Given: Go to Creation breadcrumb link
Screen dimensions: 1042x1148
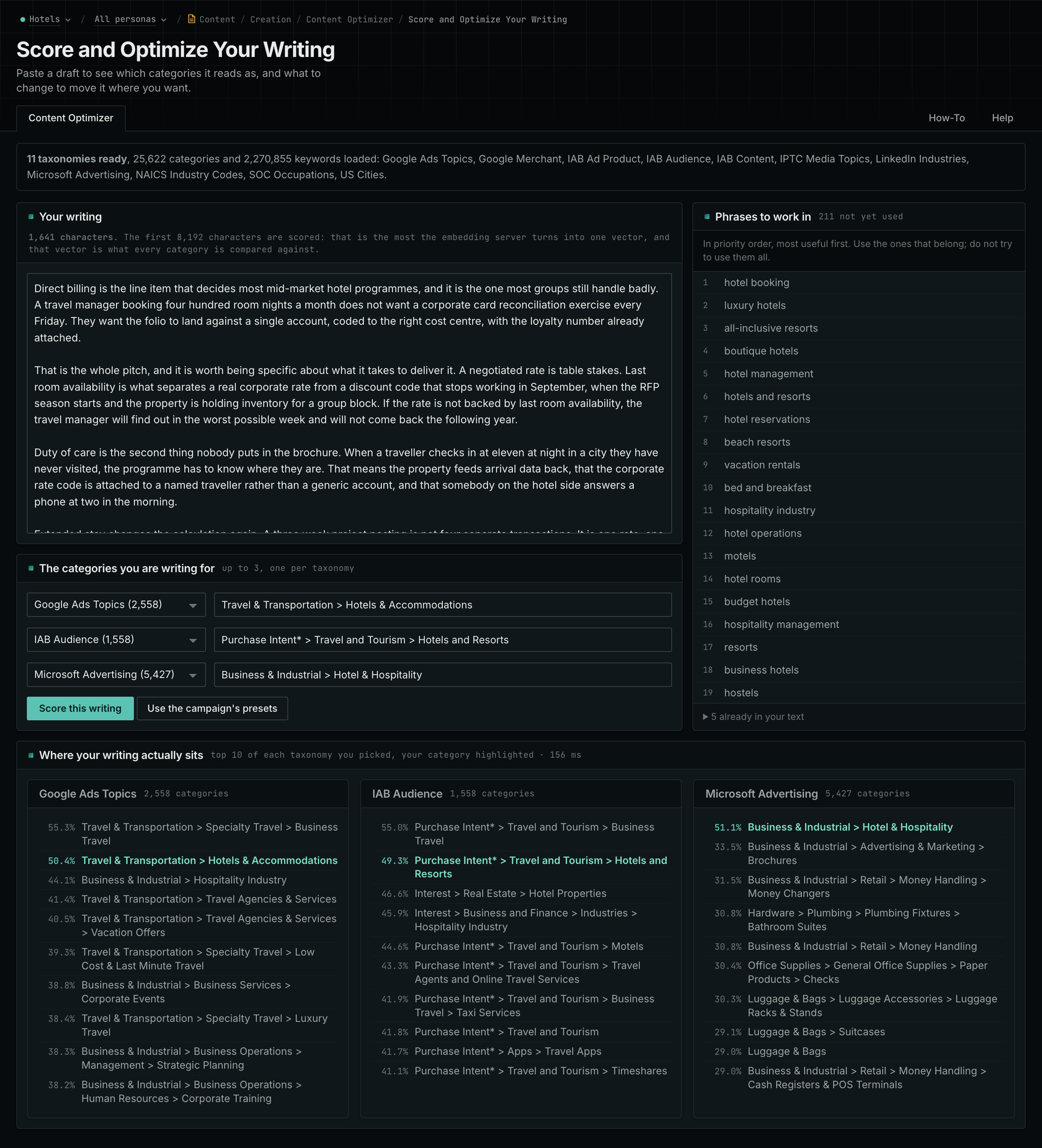Looking at the screenshot, I should pyautogui.click(x=270, y=19).
